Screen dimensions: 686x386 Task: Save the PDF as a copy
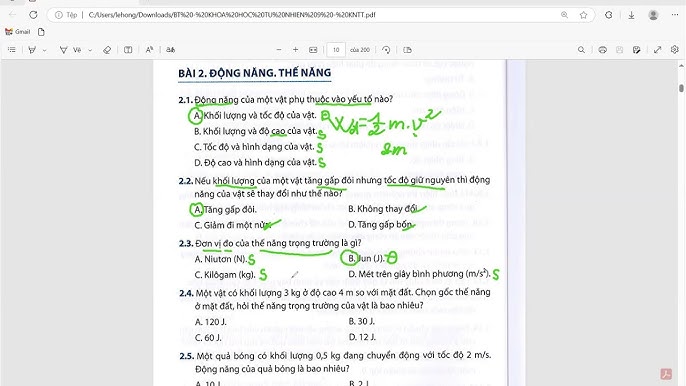point(637,50)
